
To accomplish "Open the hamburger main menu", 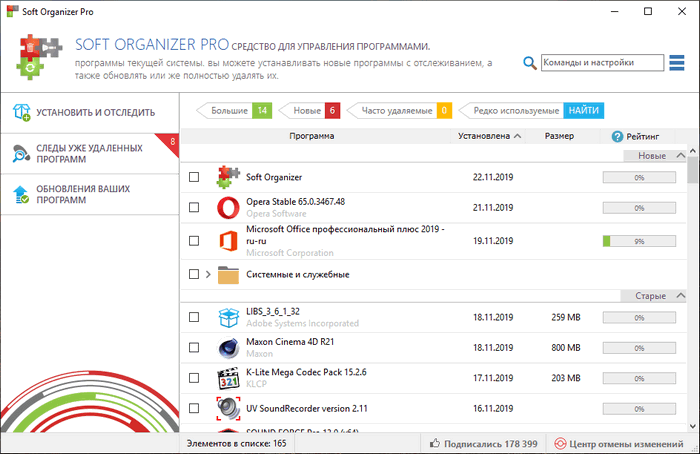I will [x=677, y=63].
